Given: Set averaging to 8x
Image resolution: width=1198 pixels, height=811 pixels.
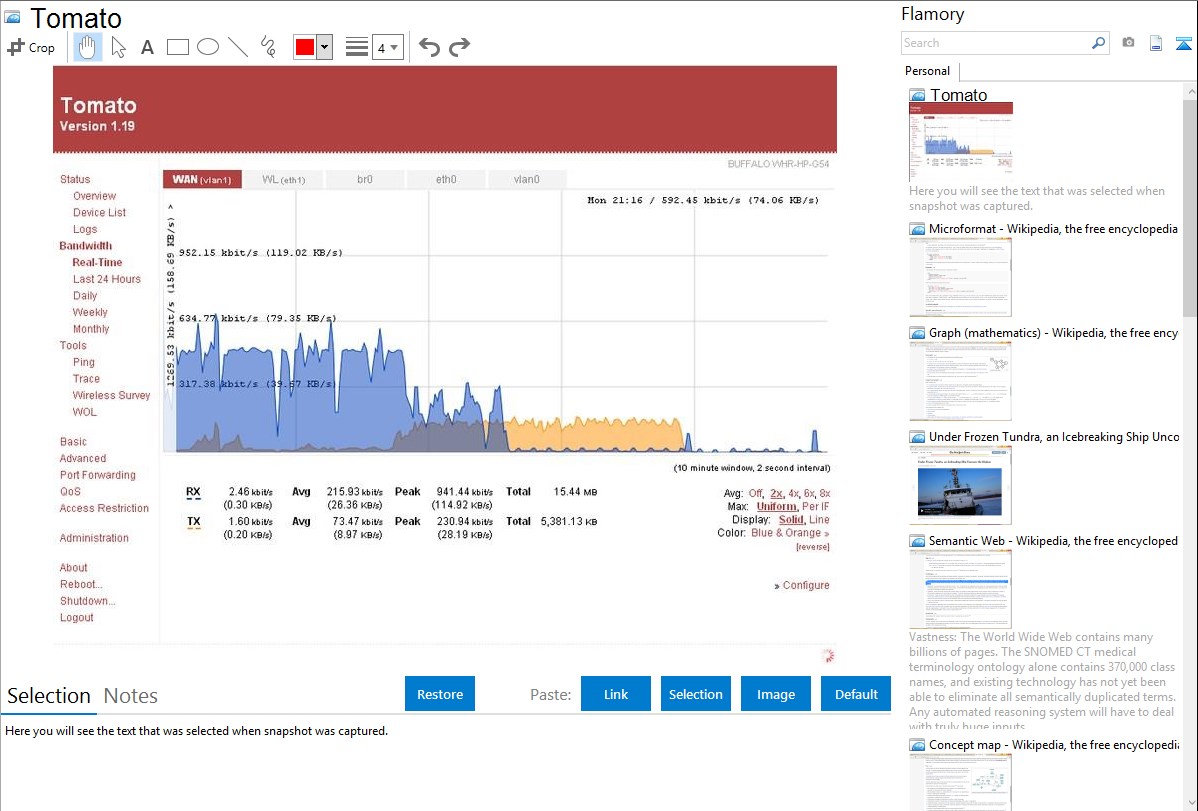Looking at the screenshot, I should click(x=824, y=494).
